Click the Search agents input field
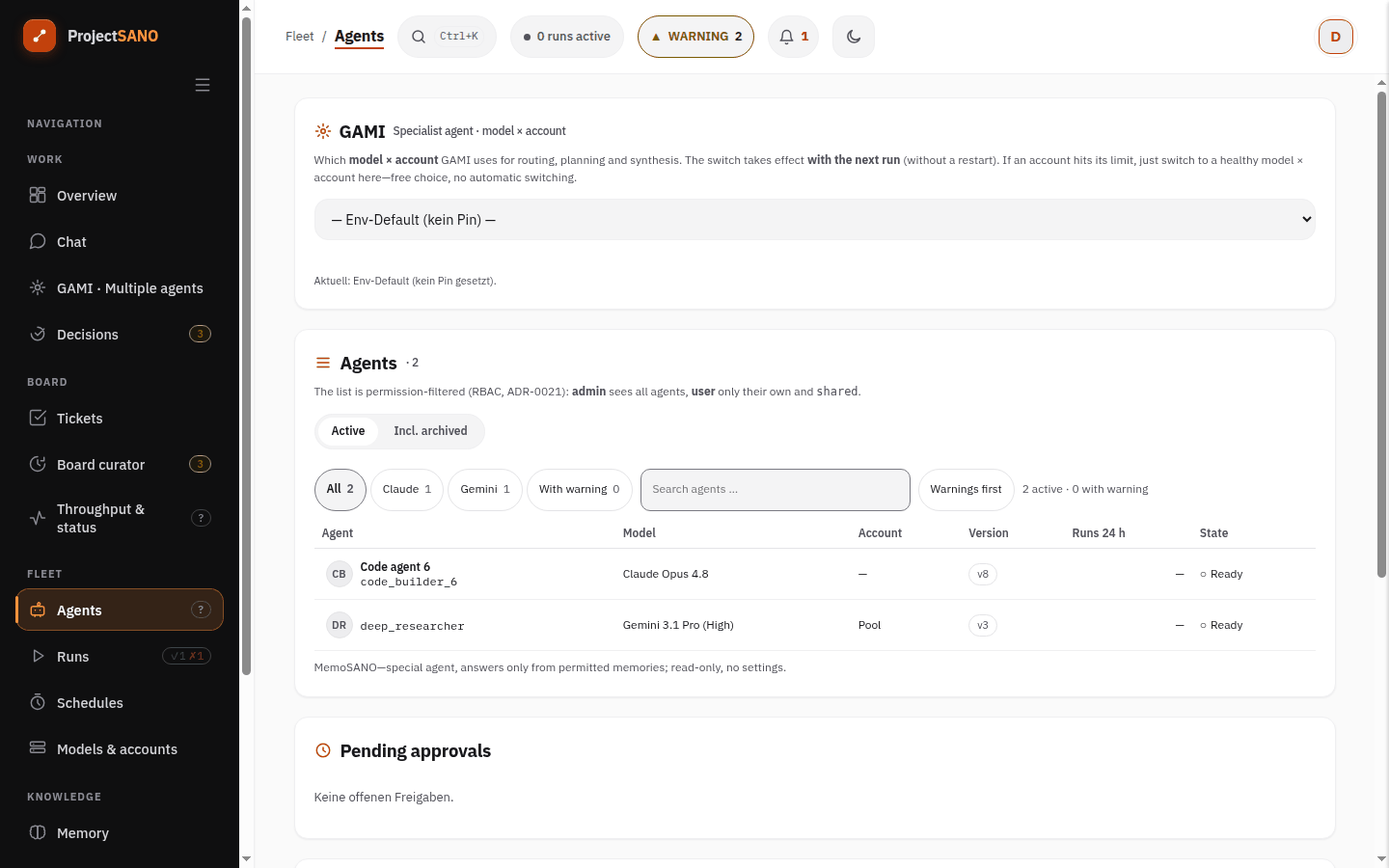 coord(776,490)
